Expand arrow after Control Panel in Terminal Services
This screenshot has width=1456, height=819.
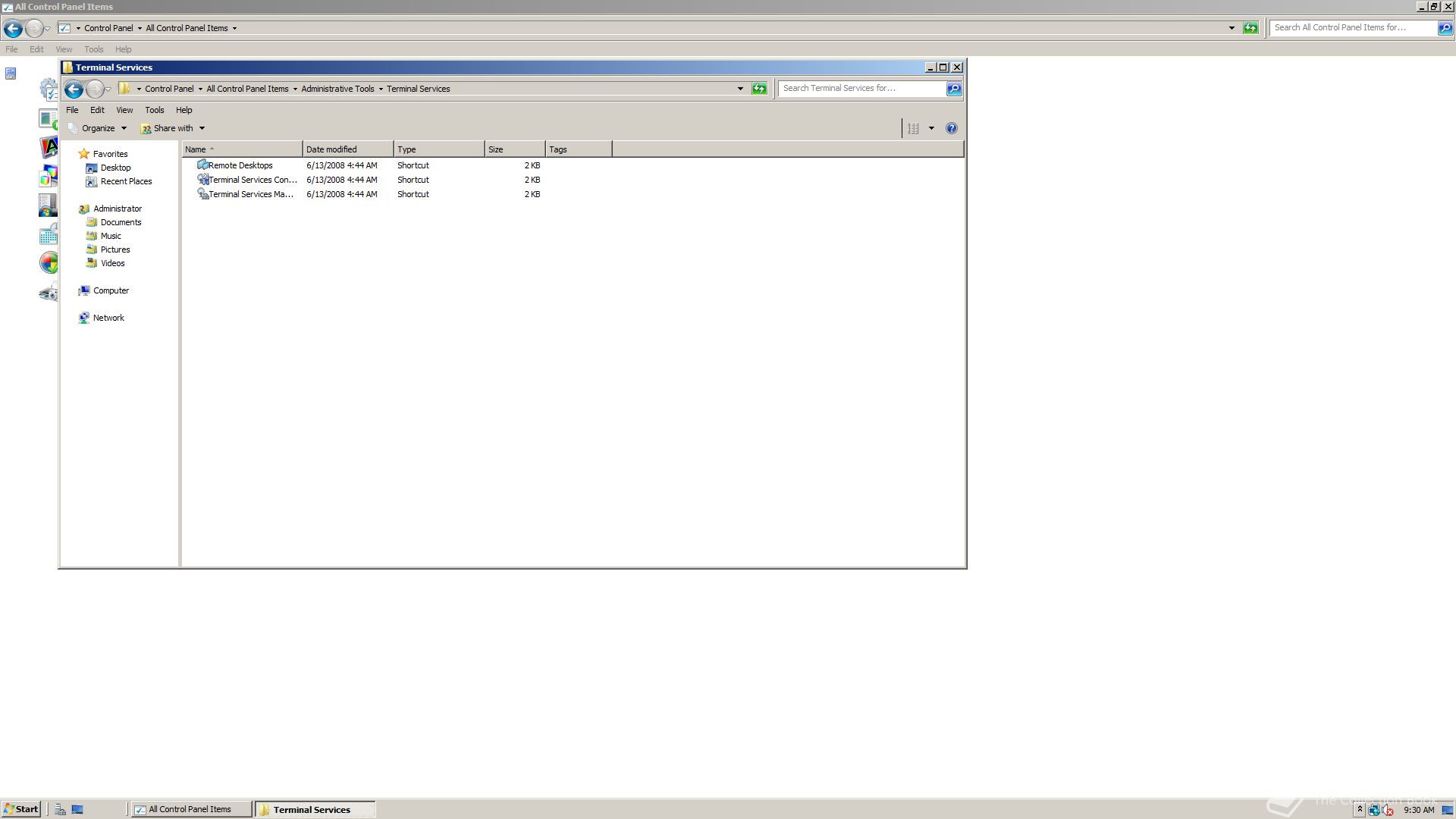click(200, 89)
